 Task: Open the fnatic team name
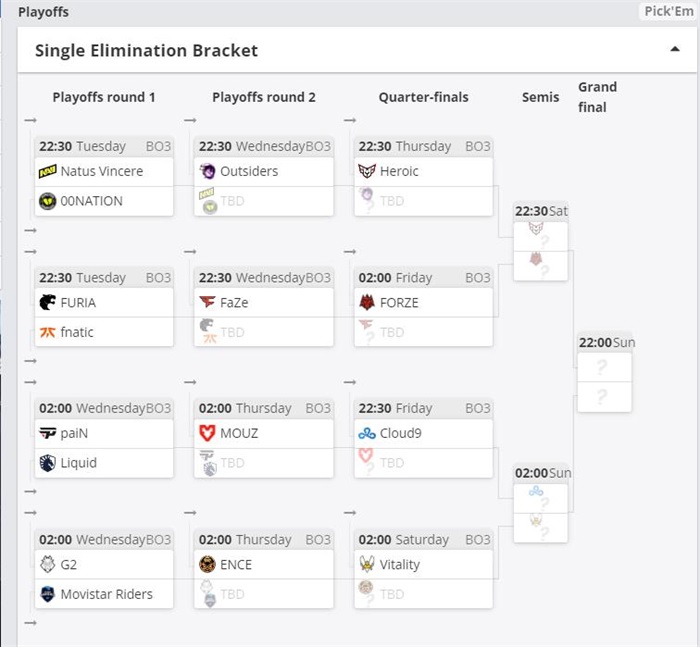[77, 332]
